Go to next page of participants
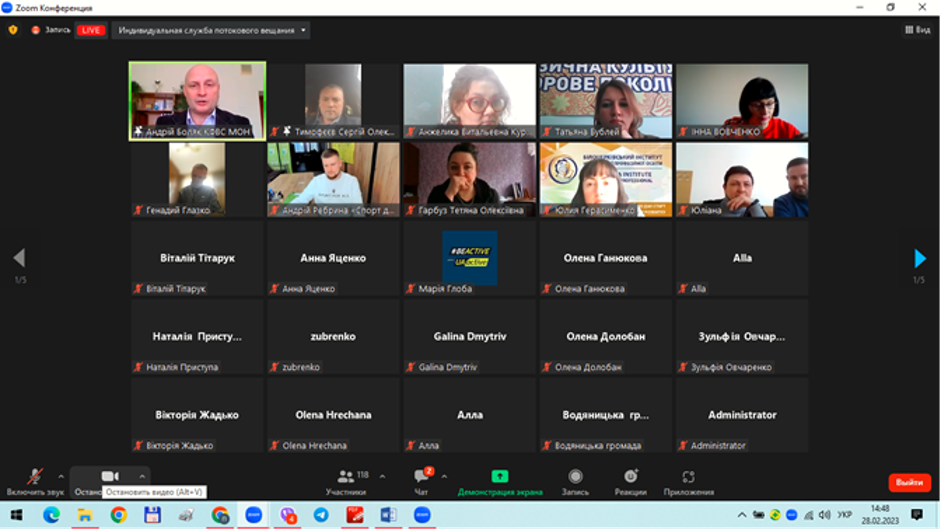 click(x=920, y=259)
